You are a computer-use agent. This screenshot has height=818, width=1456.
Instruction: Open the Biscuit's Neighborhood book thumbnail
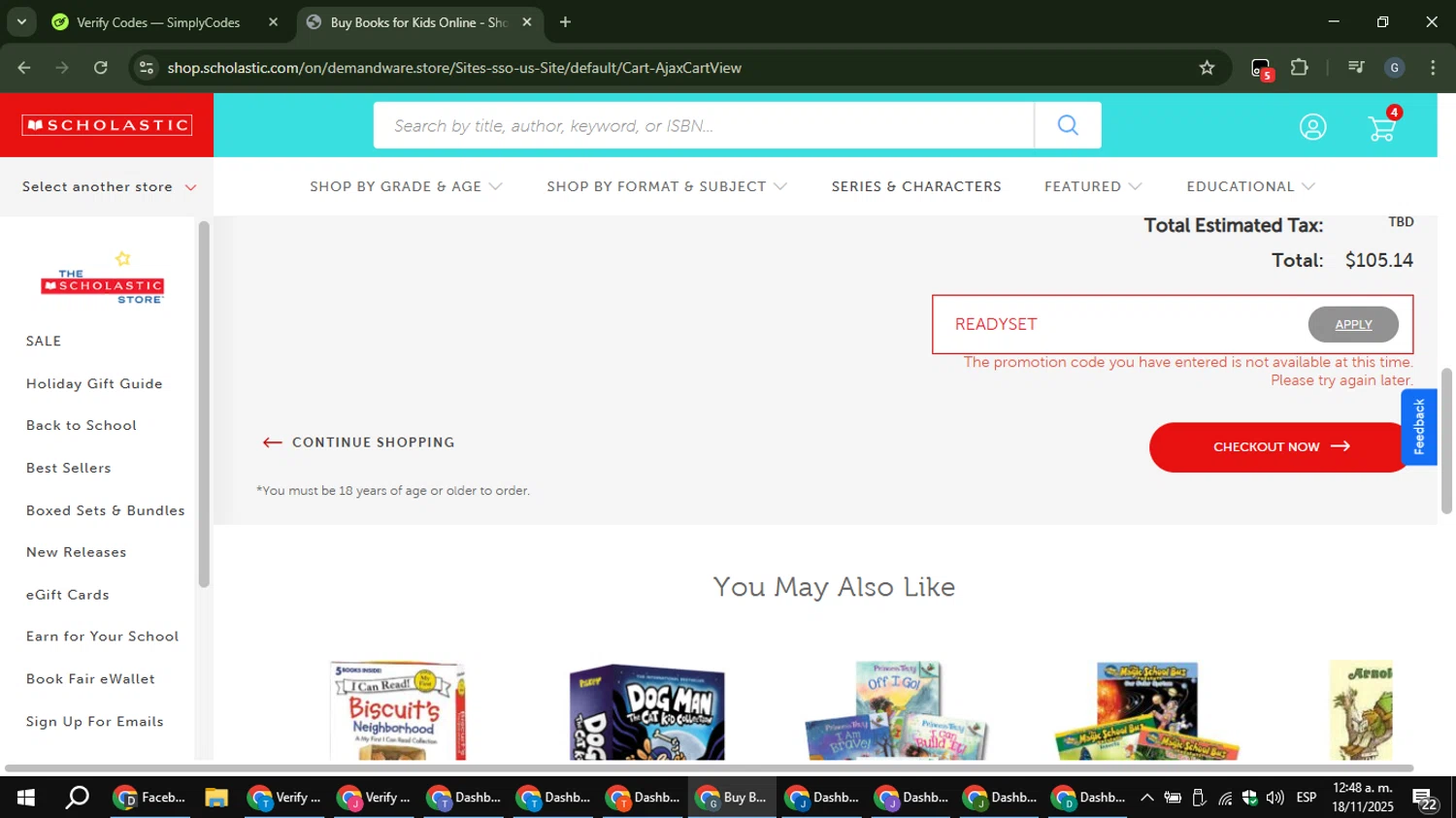coord(396,711)
